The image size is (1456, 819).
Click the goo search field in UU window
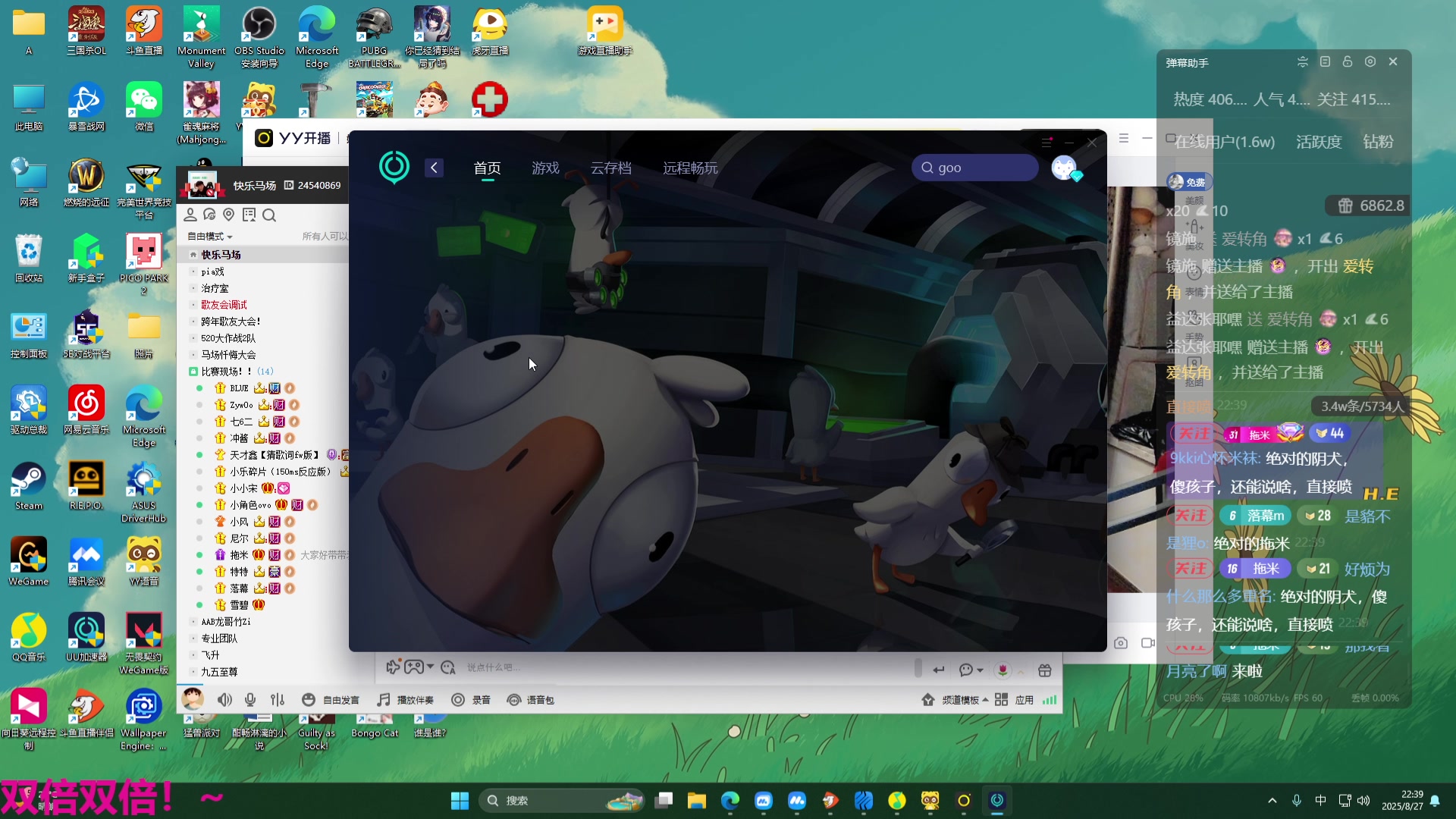[974, 168]
